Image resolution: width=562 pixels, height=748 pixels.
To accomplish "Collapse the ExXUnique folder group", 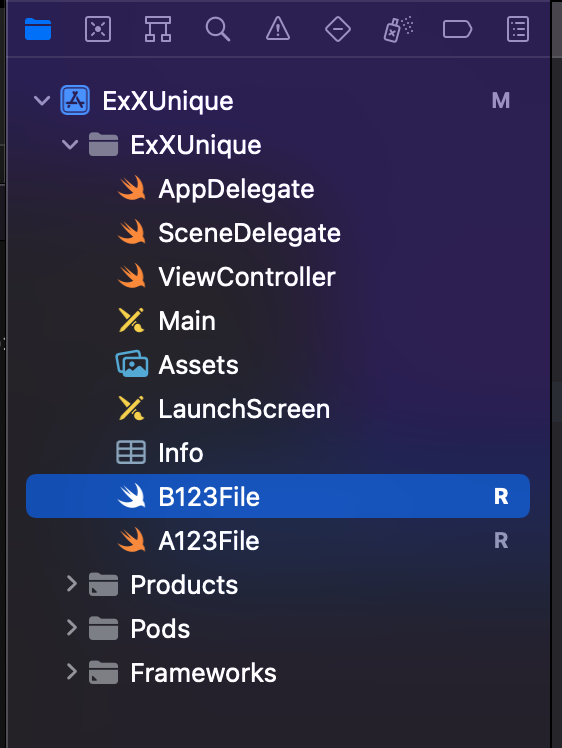I will [70, 145].
